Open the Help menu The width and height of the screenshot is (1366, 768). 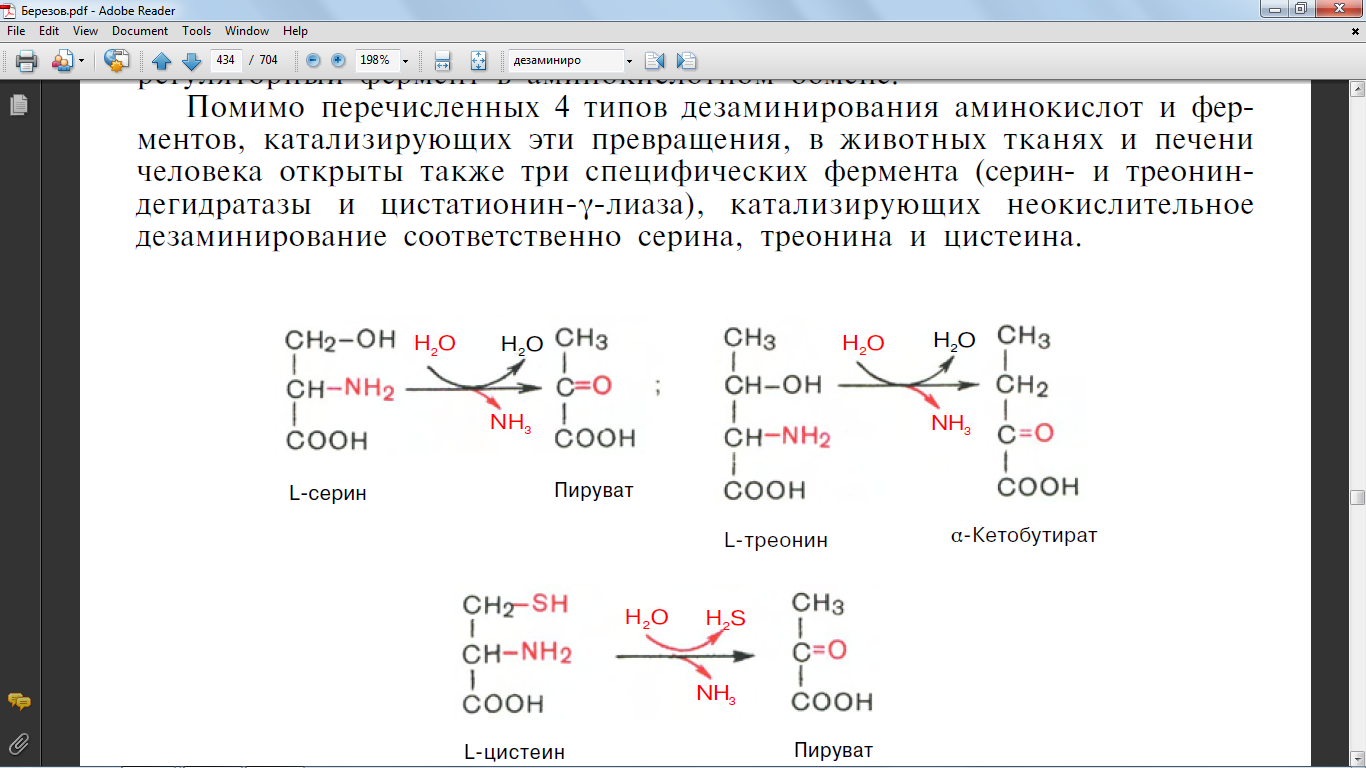[295, 31]
